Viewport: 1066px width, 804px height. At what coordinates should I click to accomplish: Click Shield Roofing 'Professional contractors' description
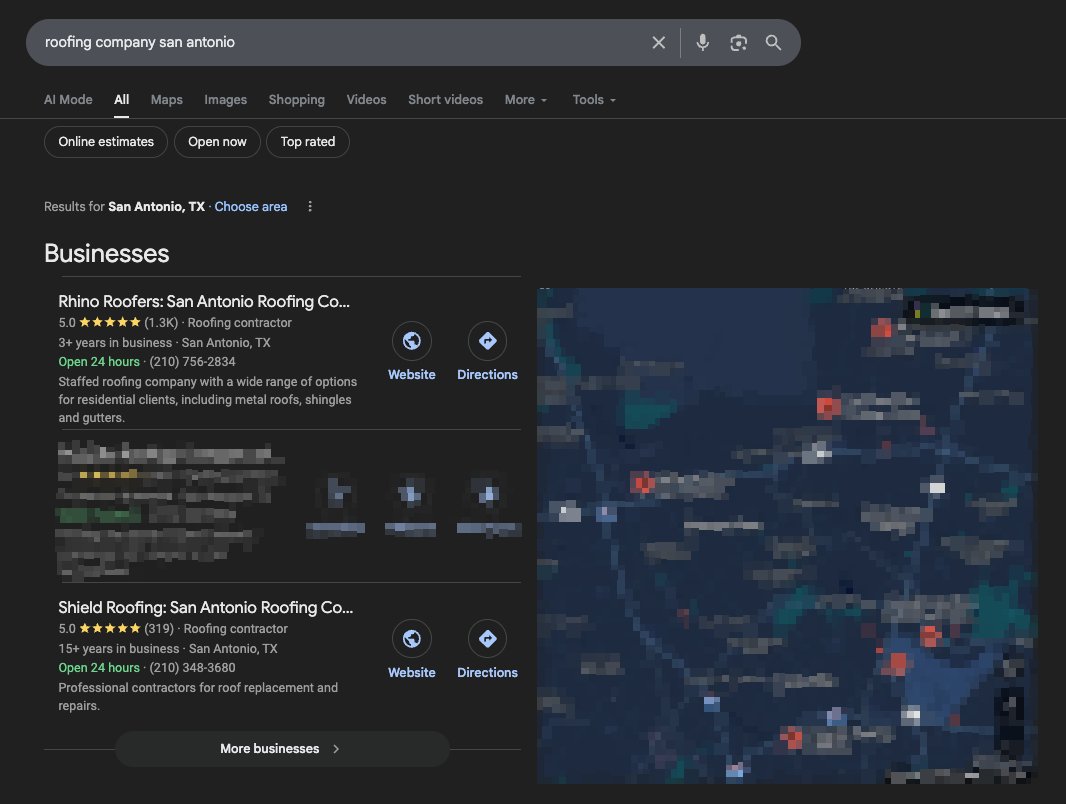pyautogui.click(x=198, y=696)
